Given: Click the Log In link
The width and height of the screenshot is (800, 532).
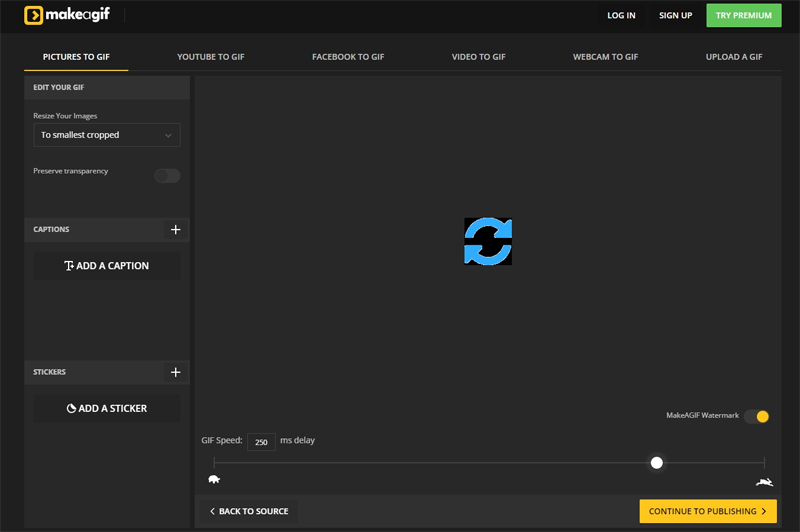Looking at the screenshot, I should point(621,15).
